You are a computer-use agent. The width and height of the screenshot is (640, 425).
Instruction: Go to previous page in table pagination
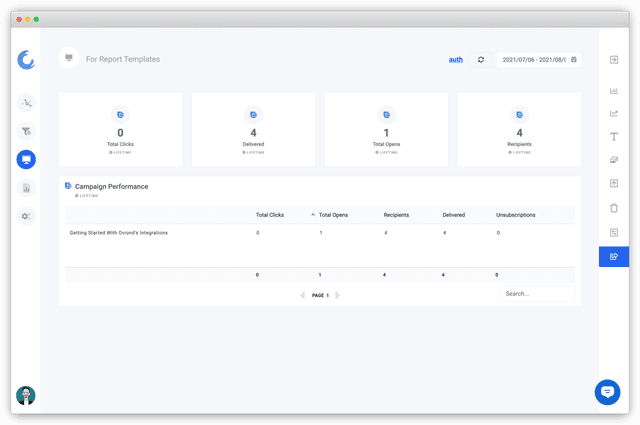302,295
